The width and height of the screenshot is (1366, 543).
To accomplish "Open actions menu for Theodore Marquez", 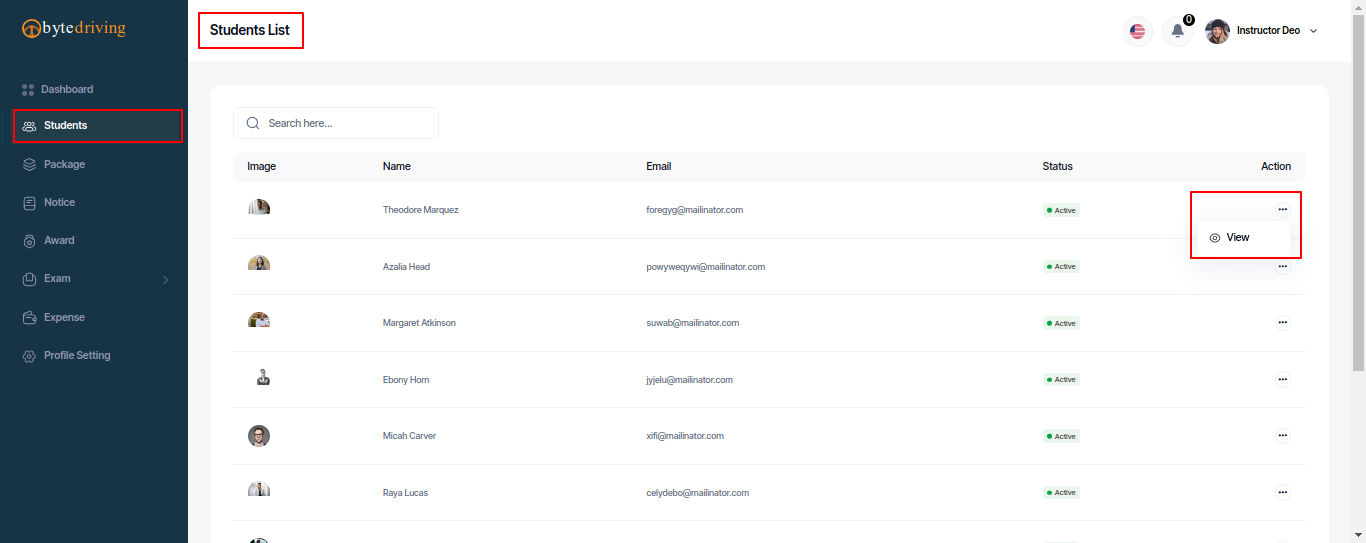I will point(1282,209).
